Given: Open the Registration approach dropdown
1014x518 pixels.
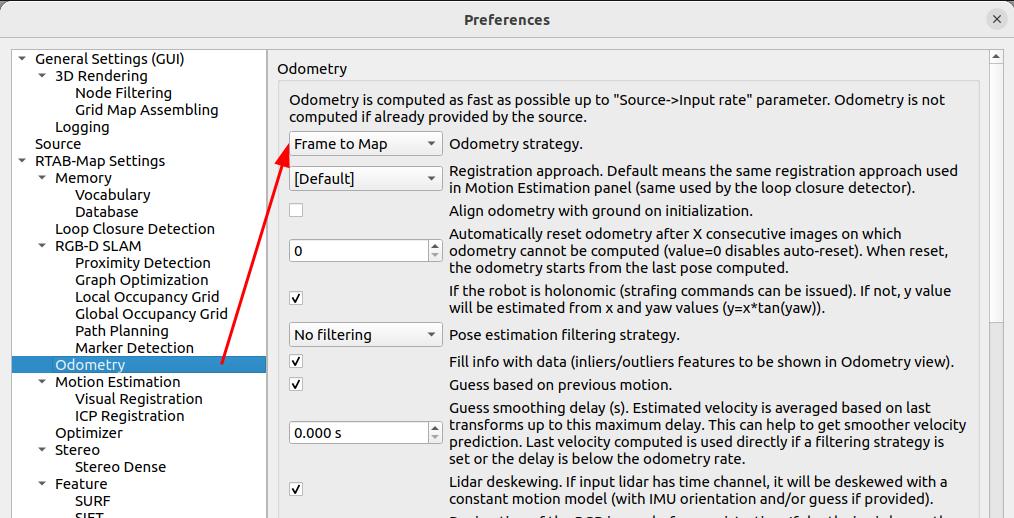Looking at the screenshot, I should tap(365, 179).
